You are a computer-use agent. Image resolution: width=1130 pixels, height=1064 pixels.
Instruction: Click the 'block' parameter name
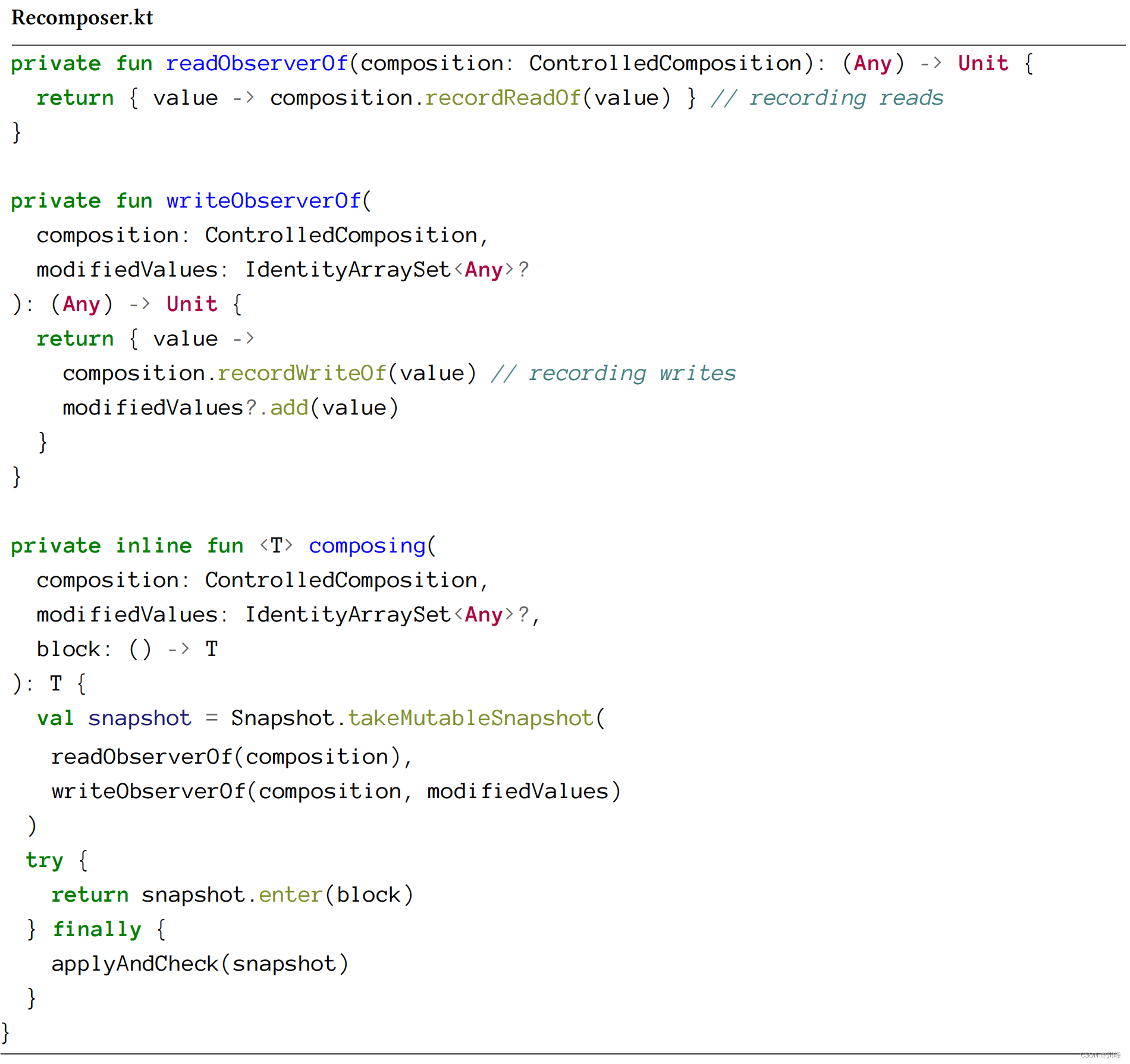[x=68, y=649]
